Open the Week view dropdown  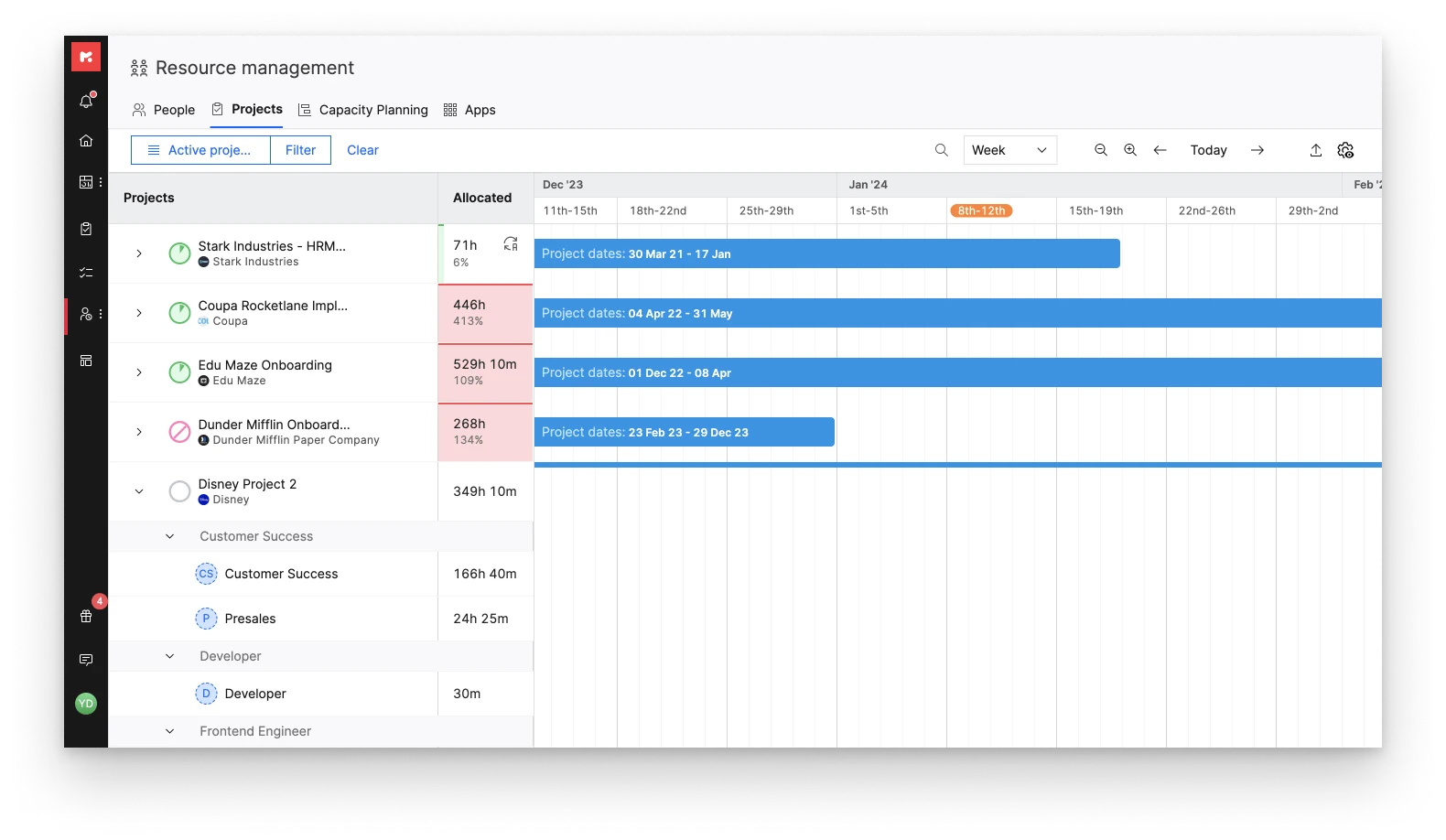click(x=1009, y=150)
